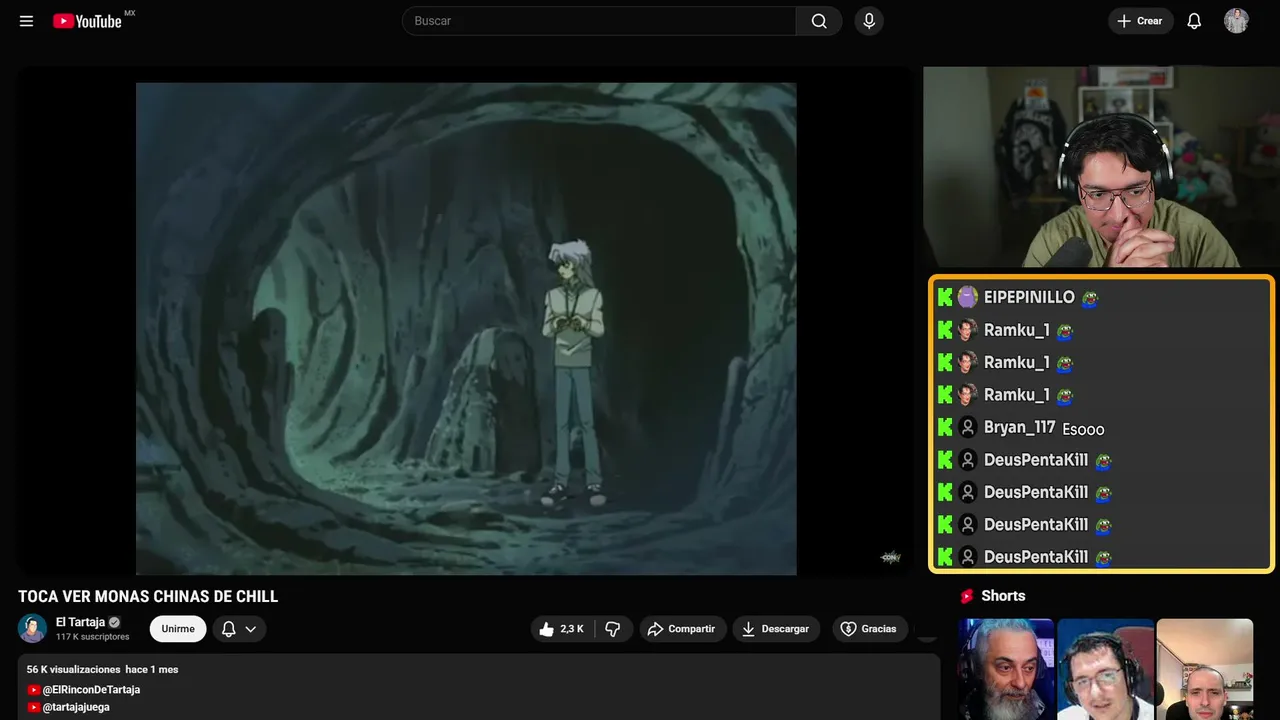Screen dimensions: 1280x720
Task: Open the YouTube guide hamburger menu
Action: (26, 21)
